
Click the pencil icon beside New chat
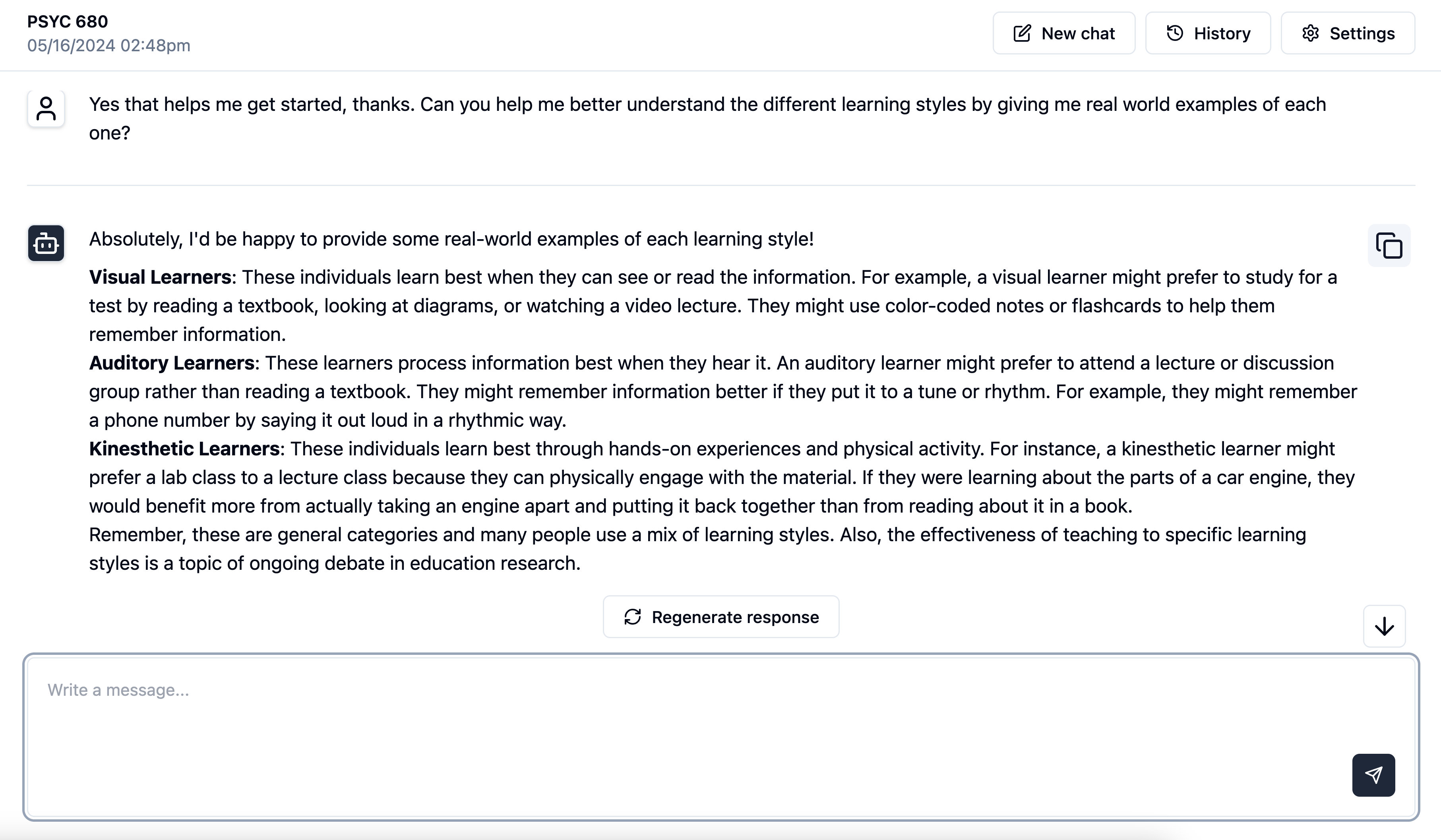point(1022,34)
